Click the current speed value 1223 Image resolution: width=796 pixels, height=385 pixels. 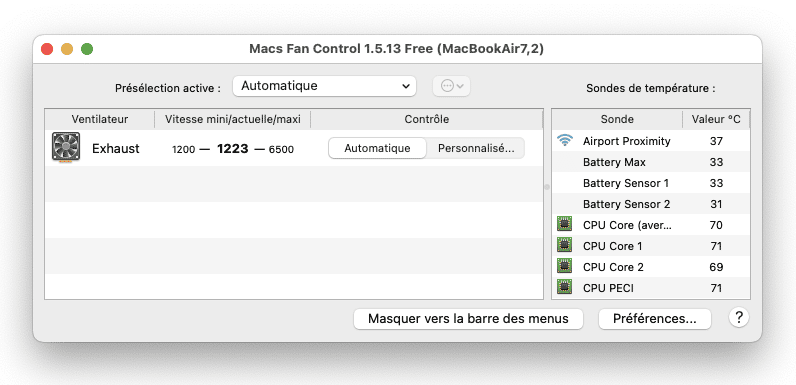click(x=233, y=148)
